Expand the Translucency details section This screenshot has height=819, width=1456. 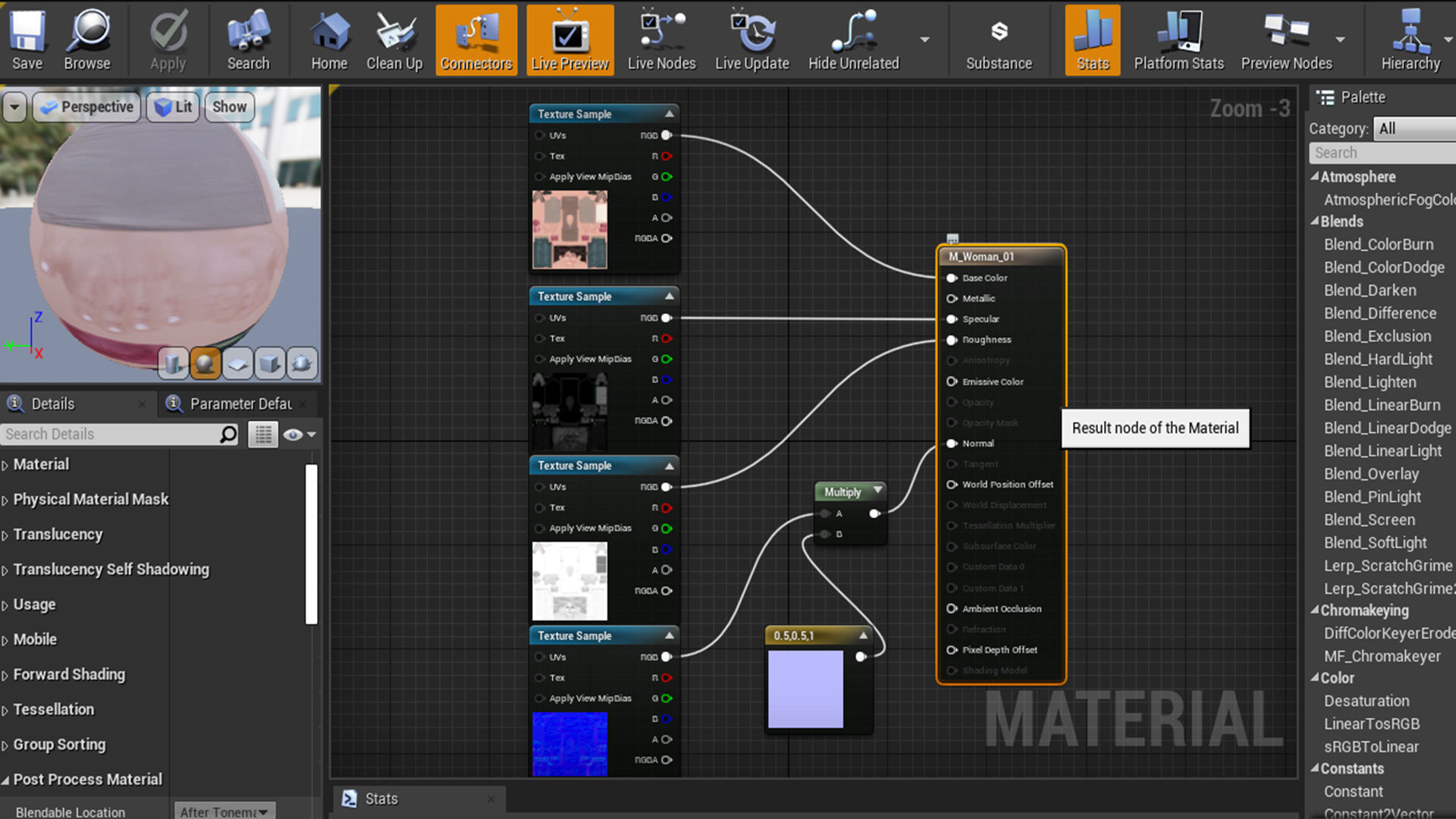pyautogui.click(x=58, y=535)
